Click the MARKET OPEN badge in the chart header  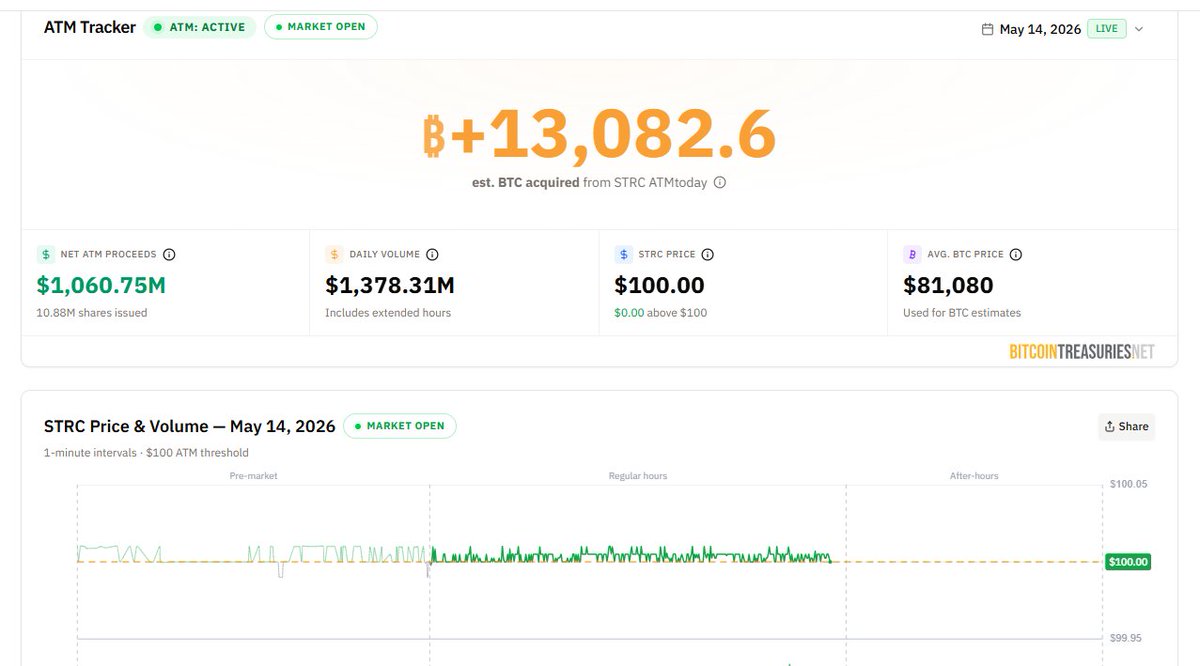coord(400,426)
